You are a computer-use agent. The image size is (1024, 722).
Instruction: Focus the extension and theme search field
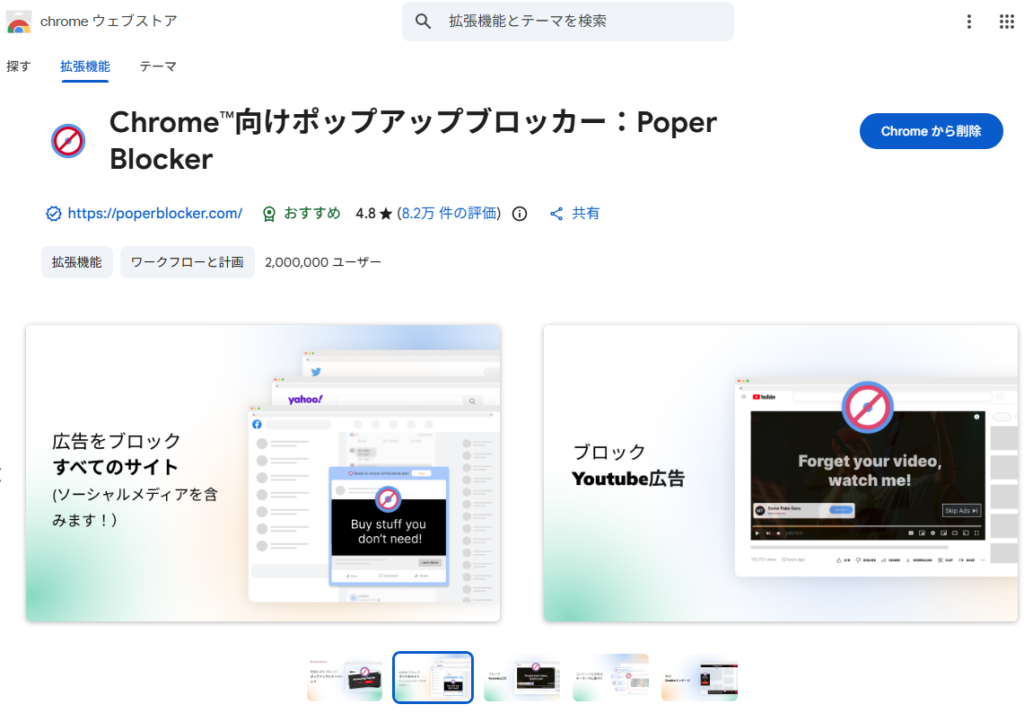[x=568, y=22]
